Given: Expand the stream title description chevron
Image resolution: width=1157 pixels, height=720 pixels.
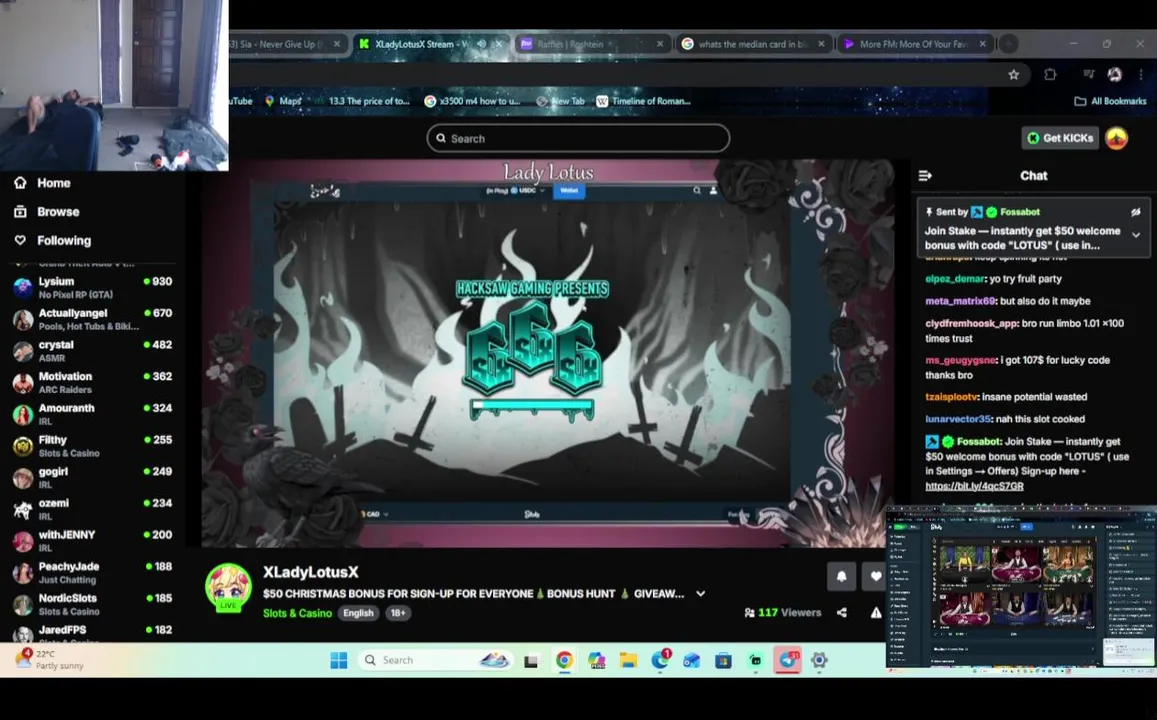Looking at the screenshot, I should (700, 594).
